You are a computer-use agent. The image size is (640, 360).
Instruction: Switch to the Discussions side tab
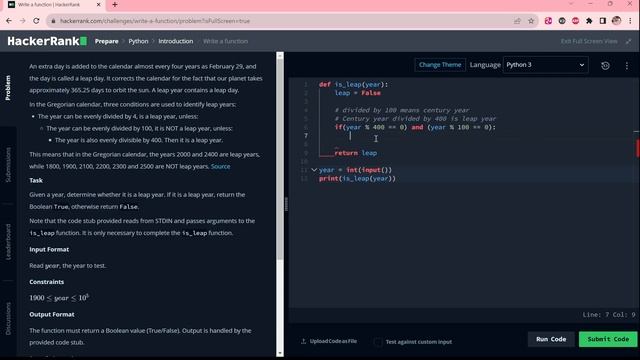pyautogui.click(x=8, y=318)
